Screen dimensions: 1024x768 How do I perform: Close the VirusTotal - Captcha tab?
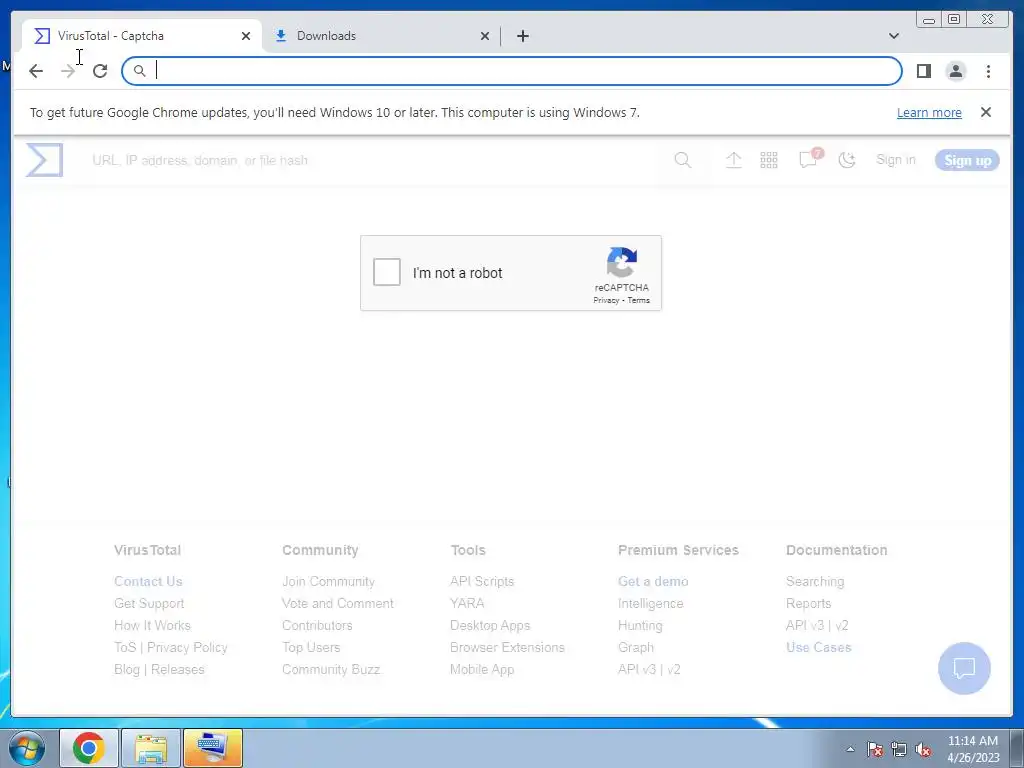tap(246, 36)
